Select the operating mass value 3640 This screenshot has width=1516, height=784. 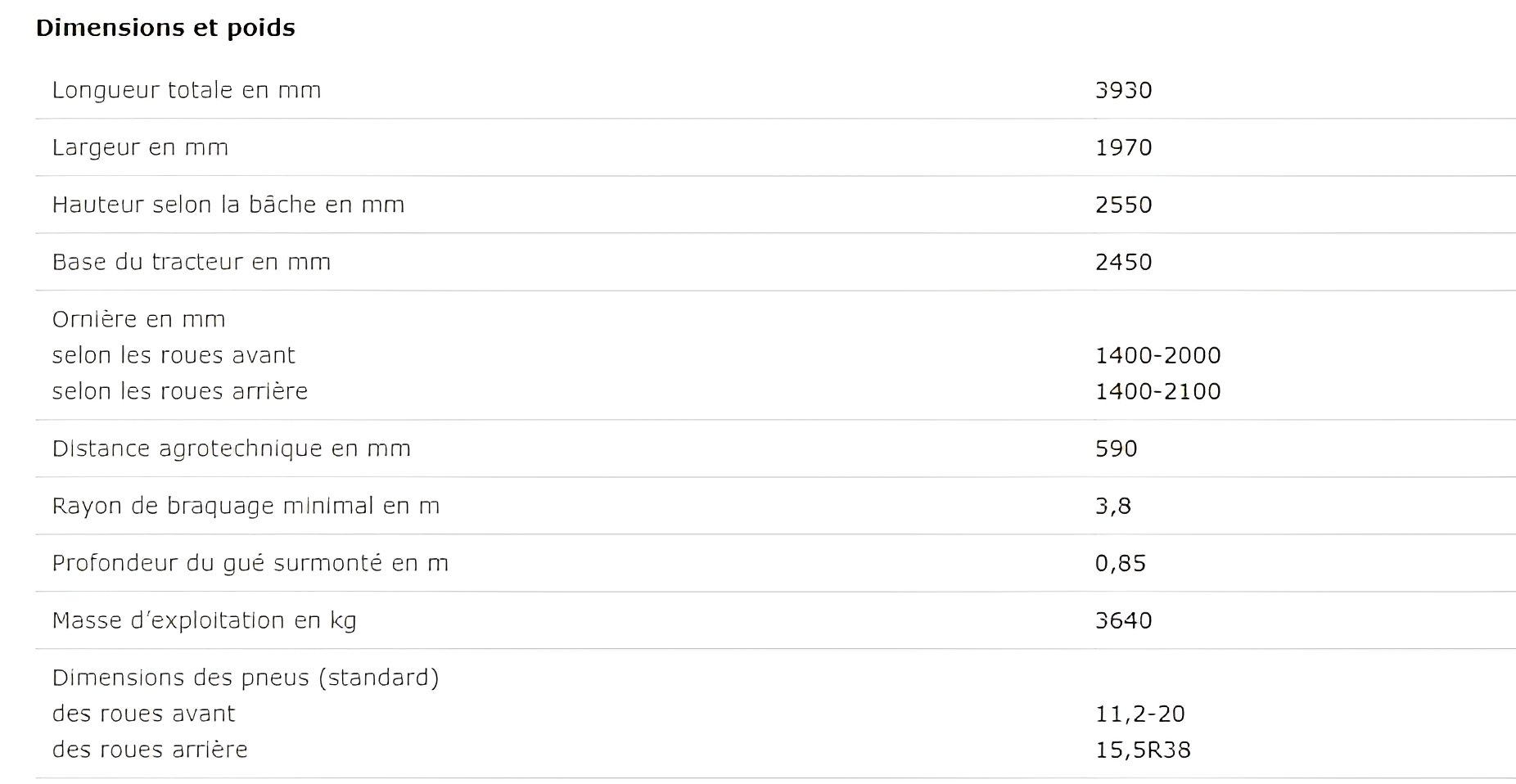click(x=1123, y=620)
